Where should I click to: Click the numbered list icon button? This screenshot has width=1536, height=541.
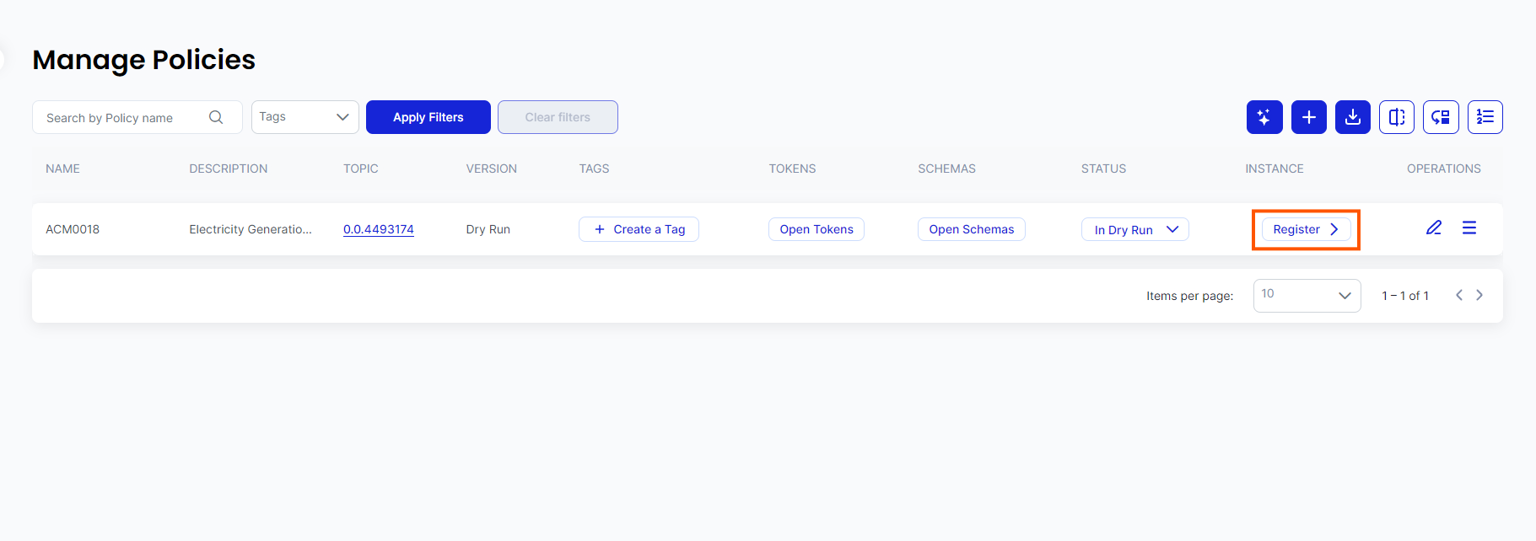(1485, 117)
